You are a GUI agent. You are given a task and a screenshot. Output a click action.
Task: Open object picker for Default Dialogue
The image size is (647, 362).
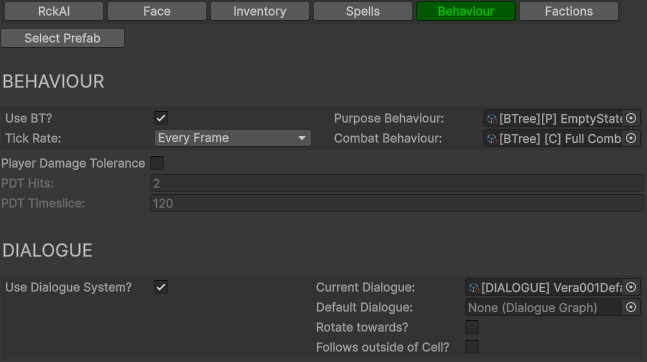(631, 307)
